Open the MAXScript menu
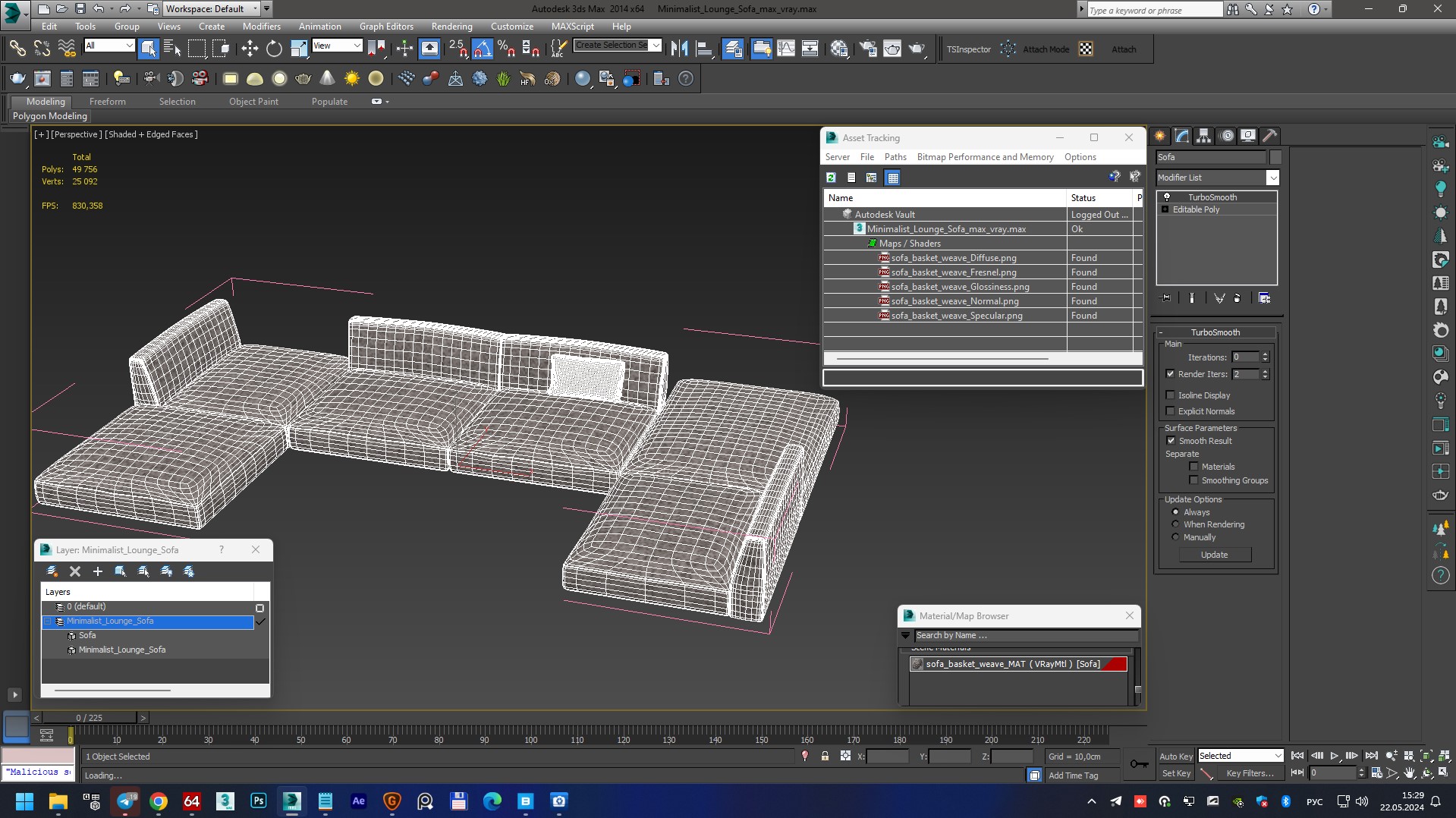 [x=572, y=27]
